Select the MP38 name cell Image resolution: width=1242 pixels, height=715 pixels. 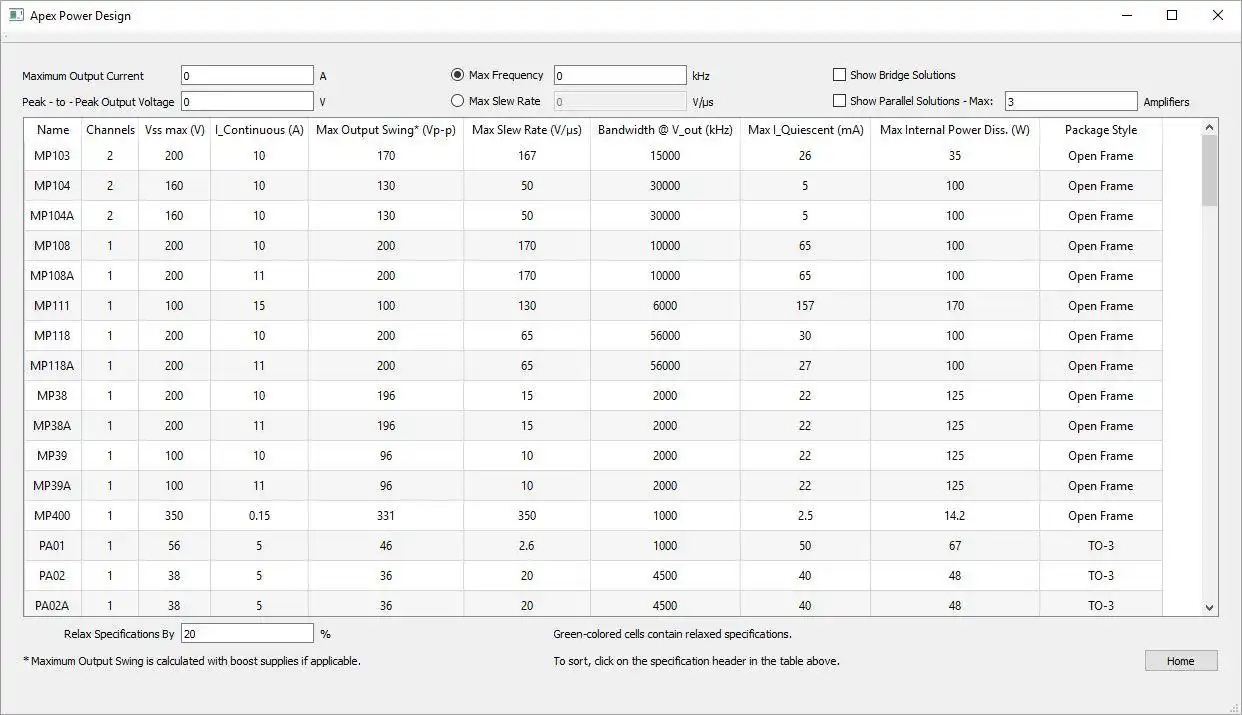pos(53,396)
